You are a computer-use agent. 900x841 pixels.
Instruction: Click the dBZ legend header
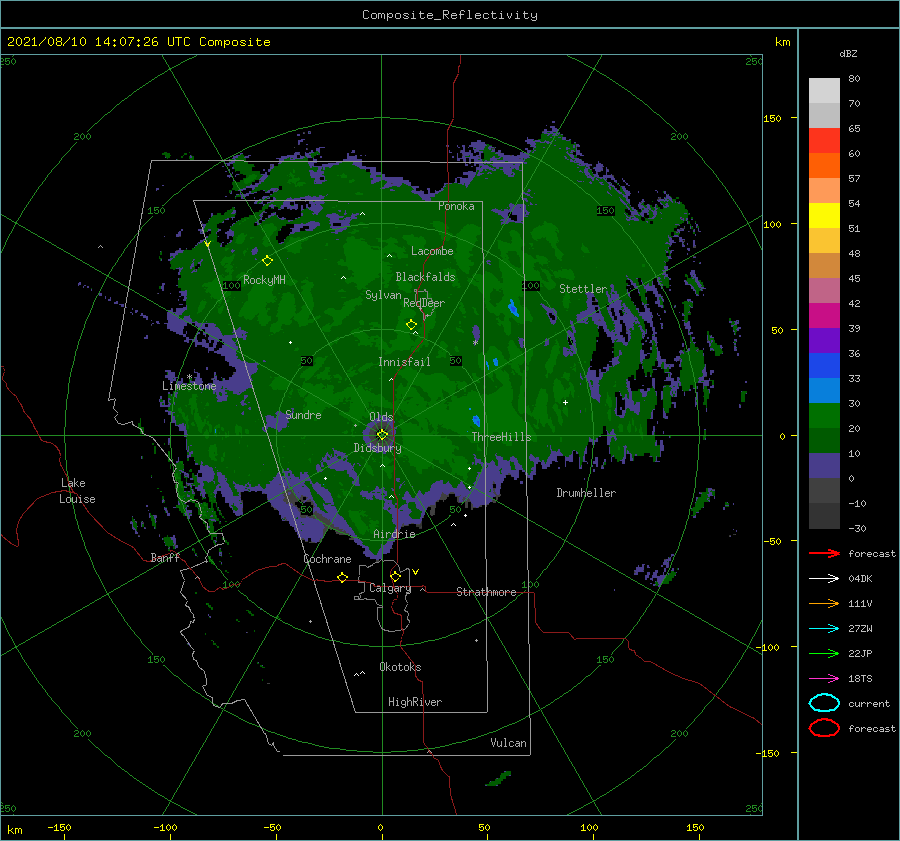[848, 53]
